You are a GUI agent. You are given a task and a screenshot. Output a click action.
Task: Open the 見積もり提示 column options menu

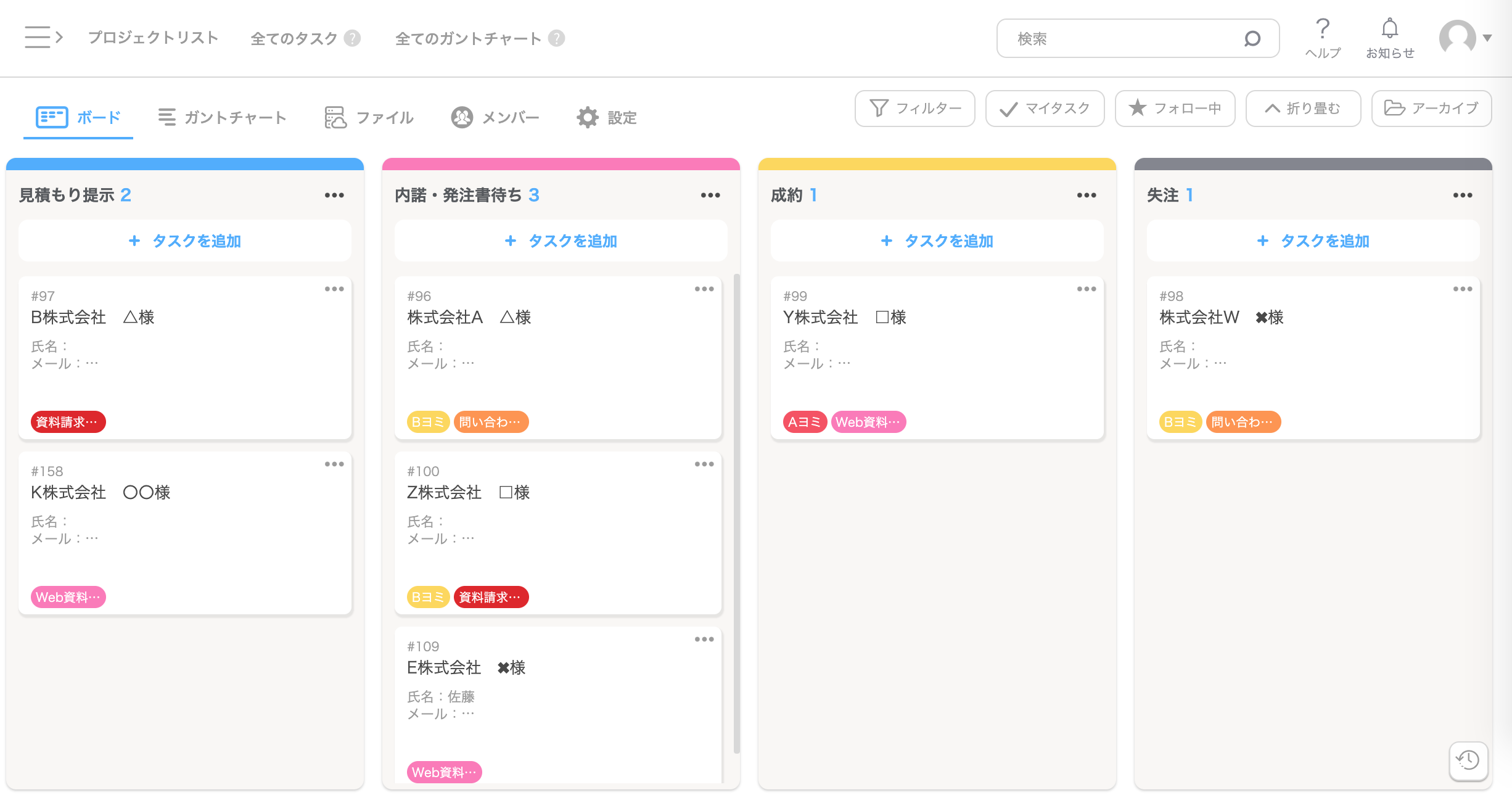(334, 195)
